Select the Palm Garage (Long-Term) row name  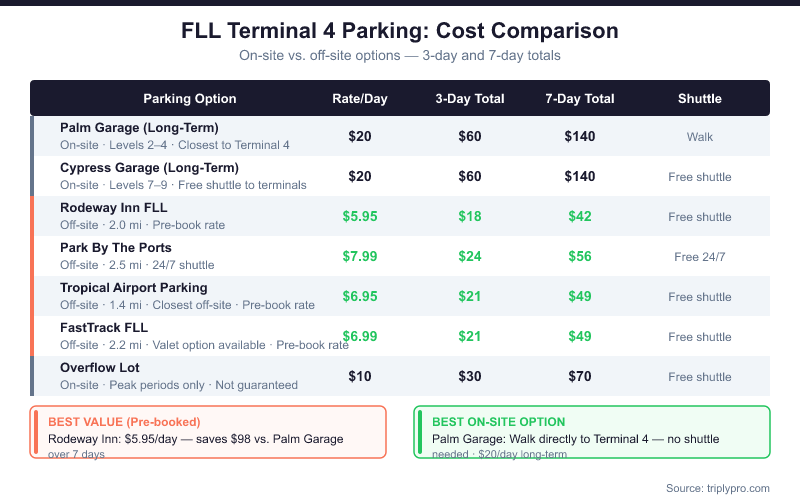click(139, 128)
